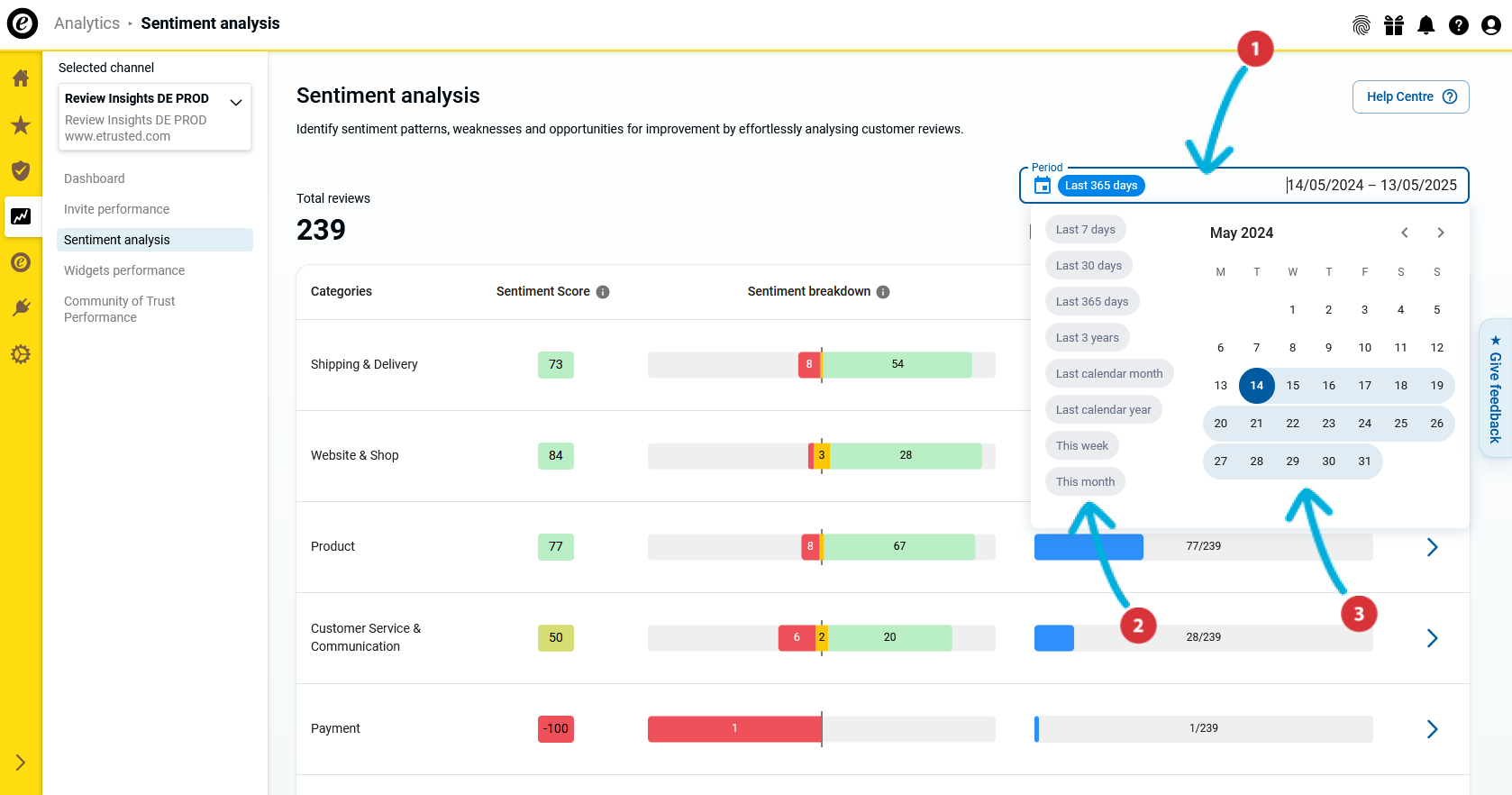The width and height of the screenshot is (1512, 795).
Task: Click the Payment negative red bar
Action: (x=734, y=729)
